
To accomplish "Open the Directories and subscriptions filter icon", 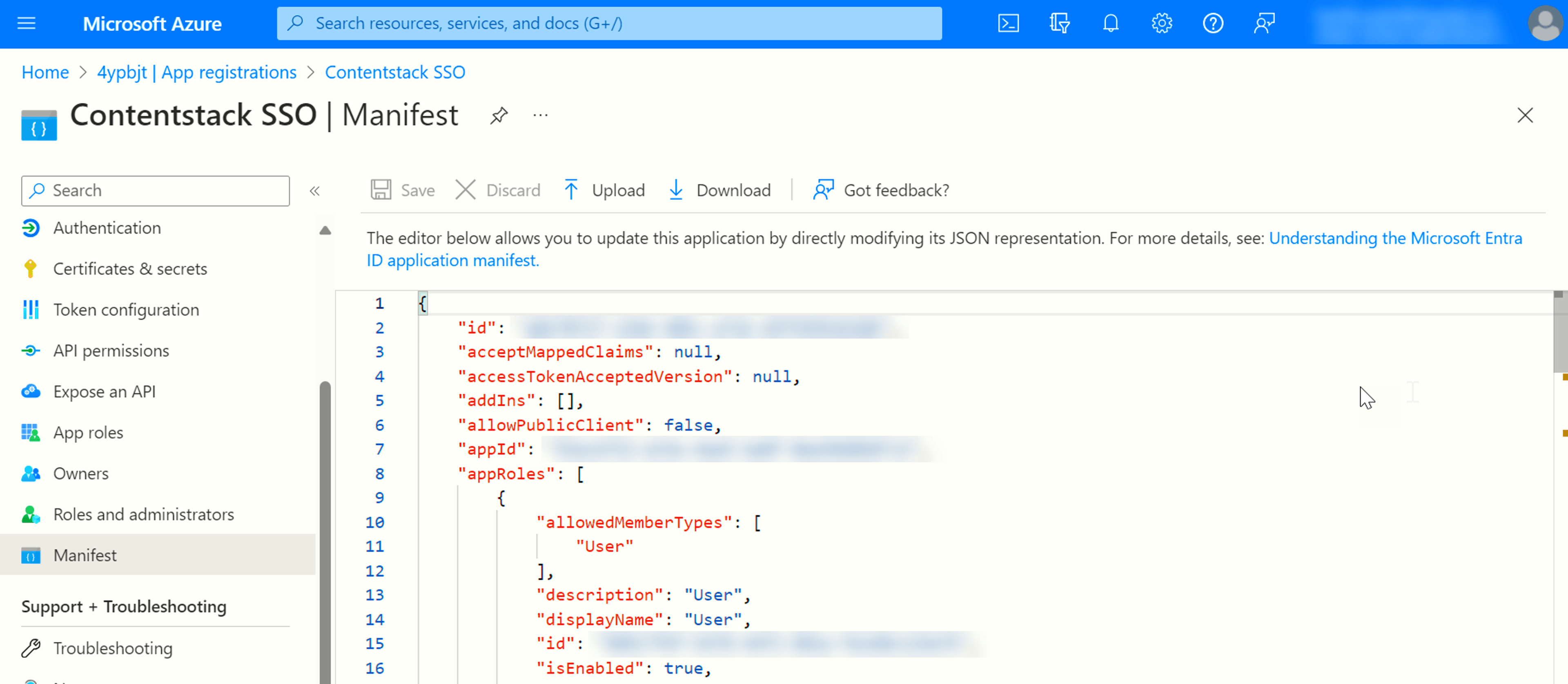I will click(x=1059, y=23).
